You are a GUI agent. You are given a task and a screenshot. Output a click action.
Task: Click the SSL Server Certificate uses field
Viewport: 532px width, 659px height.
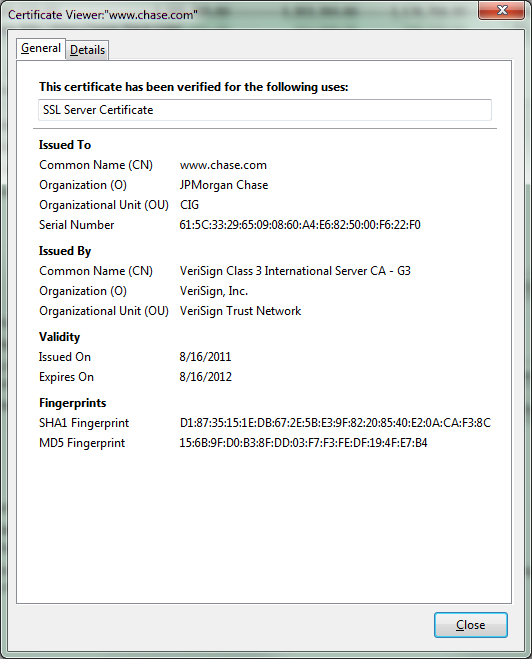pos(265,110)
